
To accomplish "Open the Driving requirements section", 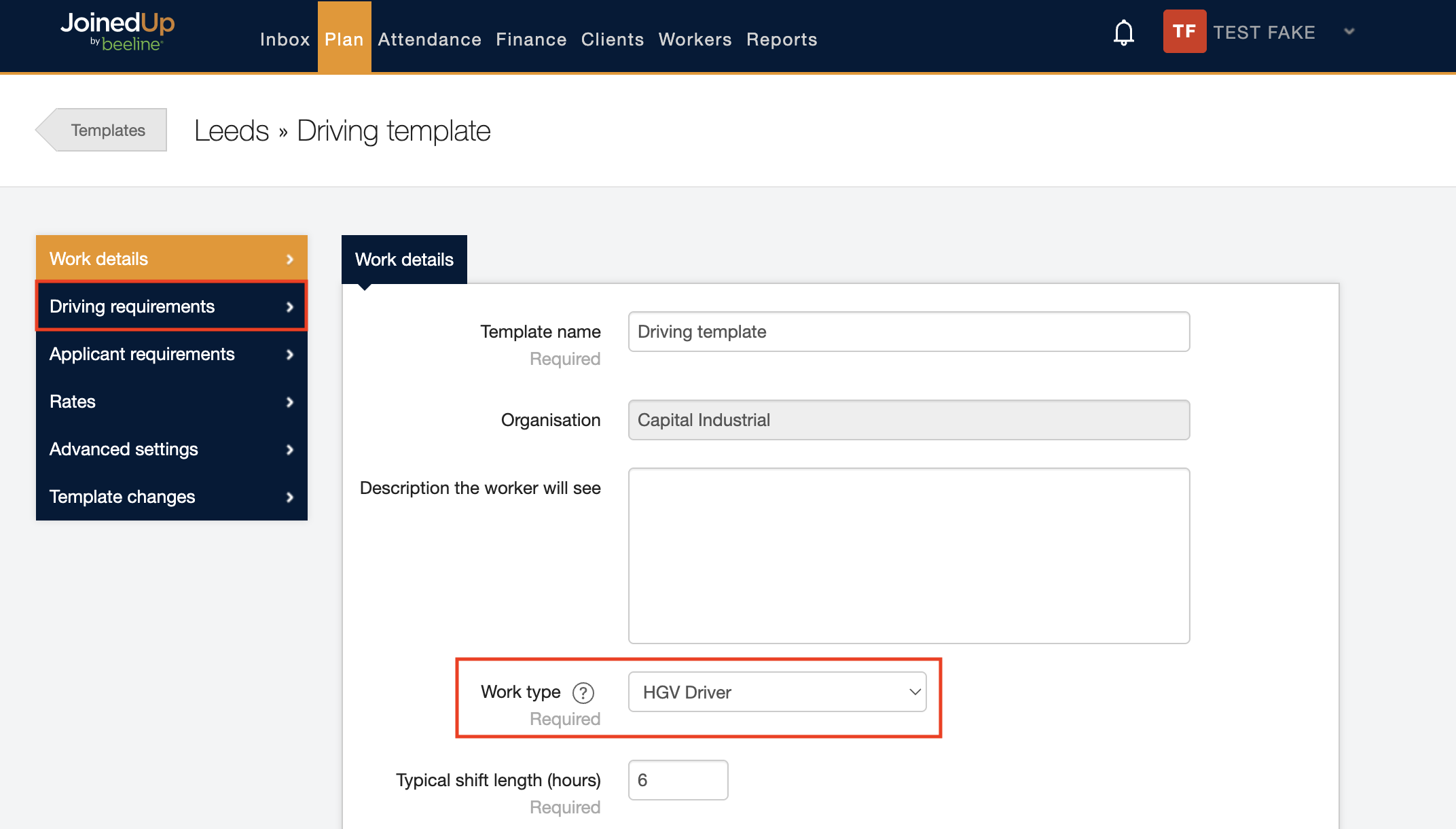I will point(171,306).
